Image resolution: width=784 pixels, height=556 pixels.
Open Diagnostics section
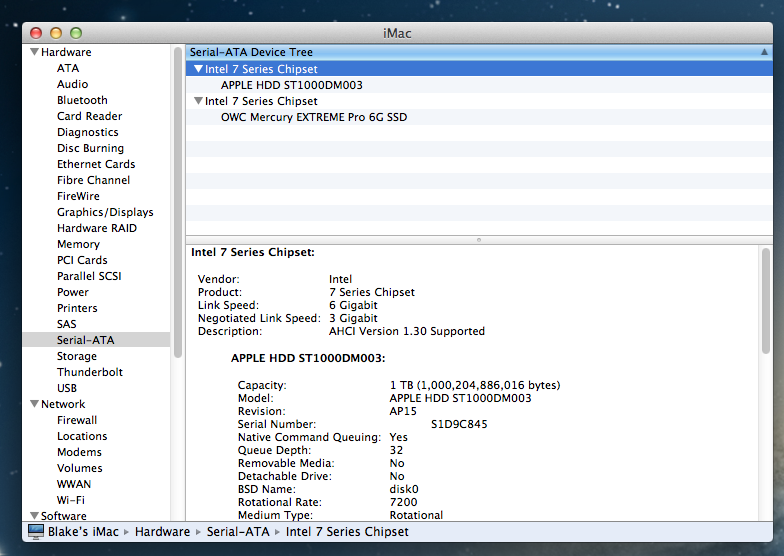(88, 132)
